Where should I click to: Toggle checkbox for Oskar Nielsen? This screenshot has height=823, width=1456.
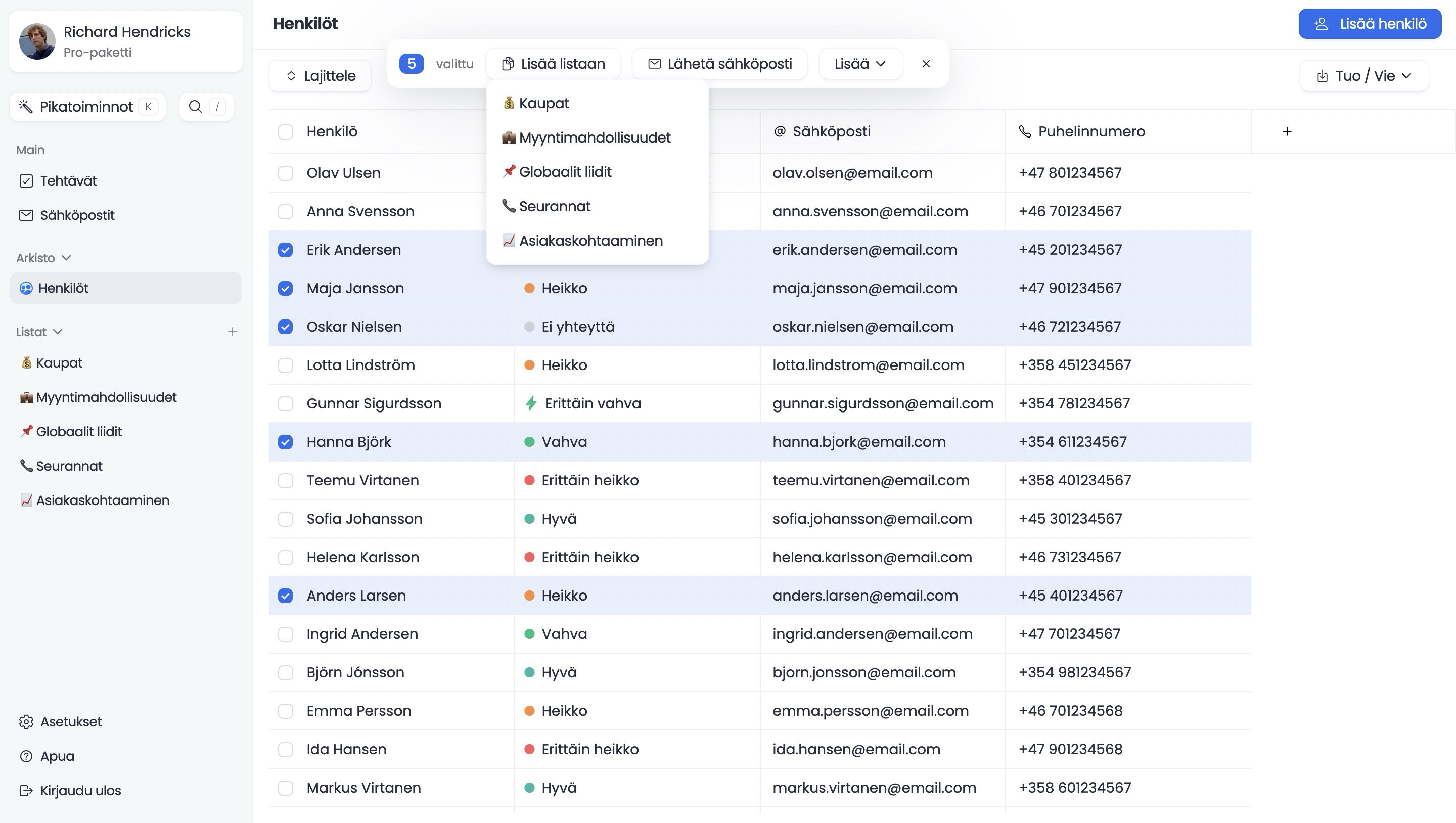tap(285, 326)
